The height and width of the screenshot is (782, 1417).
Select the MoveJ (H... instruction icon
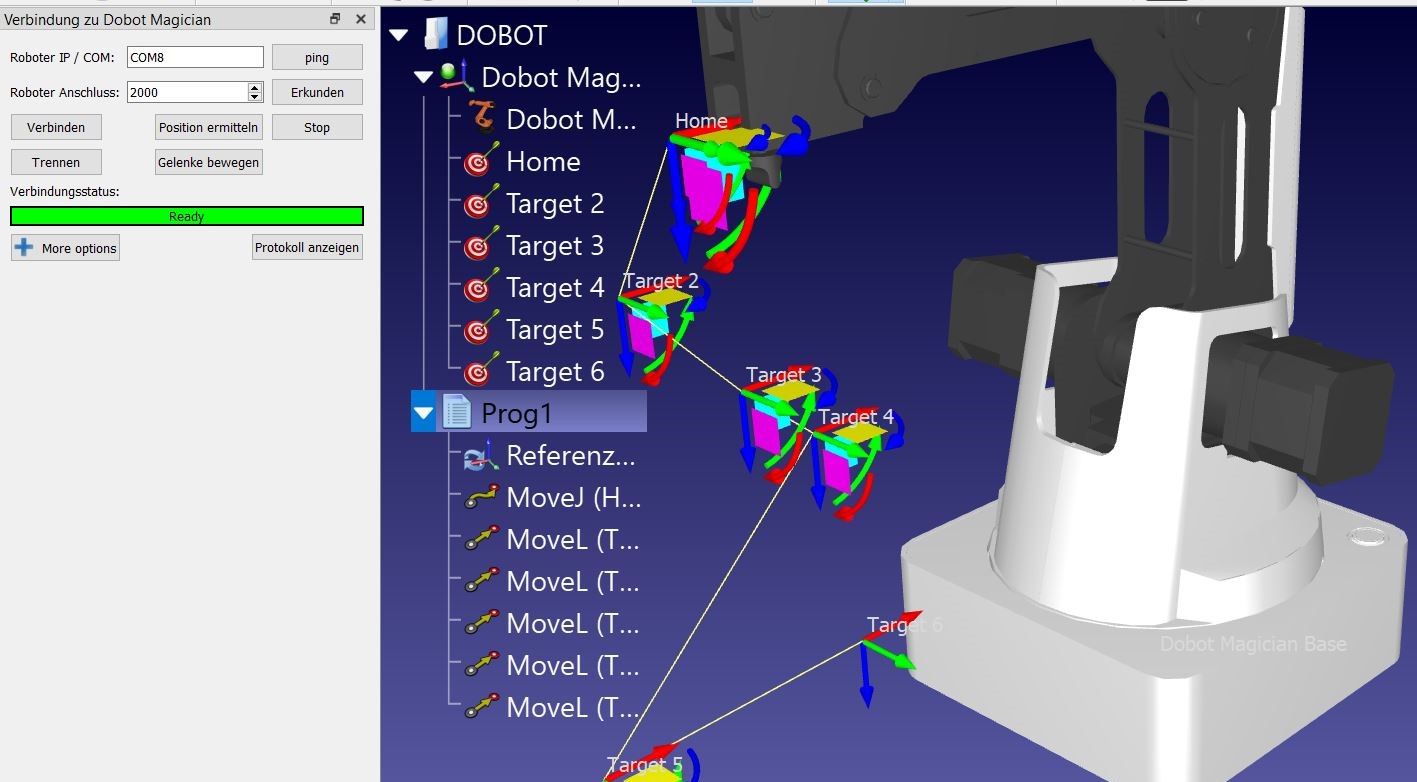click(x=481, y=497)
